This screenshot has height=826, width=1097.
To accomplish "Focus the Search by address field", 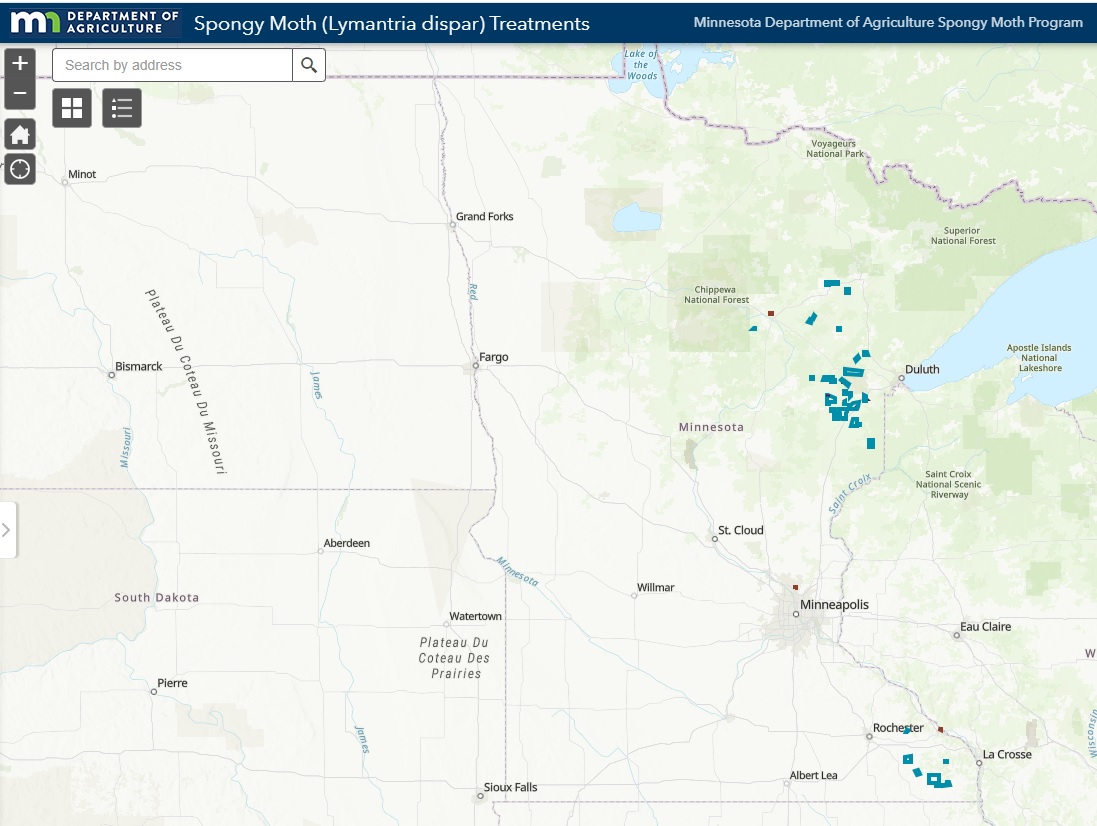I will [x=172, y=65].
